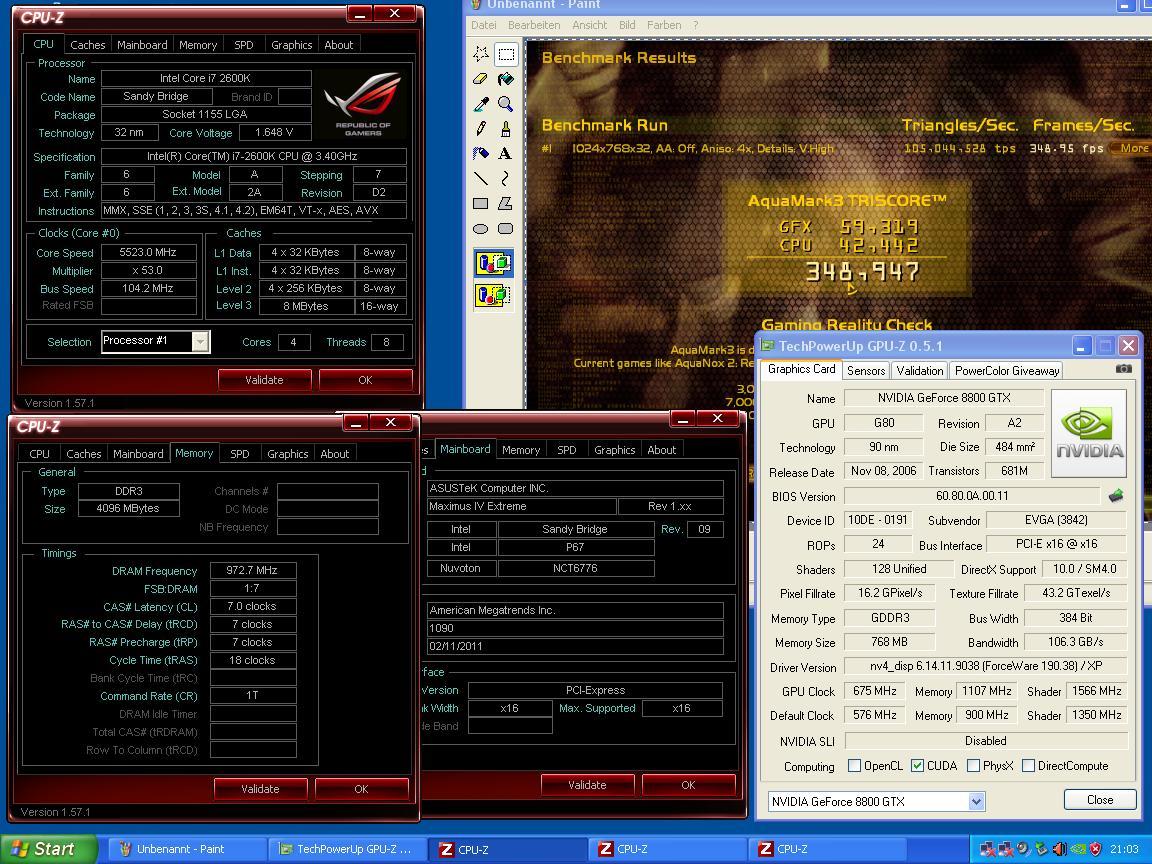Image resolution: width=1152 pixels, height=864 pixels.
Task: Choose the straight Line tool in Paint
Action: [x=480, y=179]
